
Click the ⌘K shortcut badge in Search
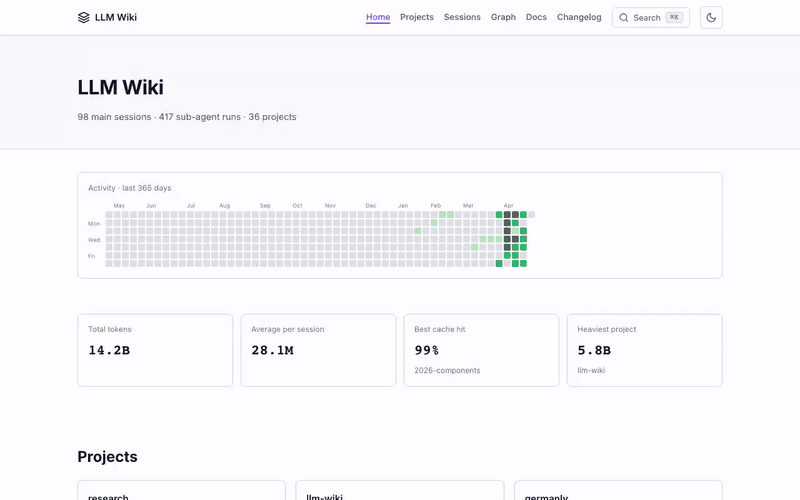[674, 17]
